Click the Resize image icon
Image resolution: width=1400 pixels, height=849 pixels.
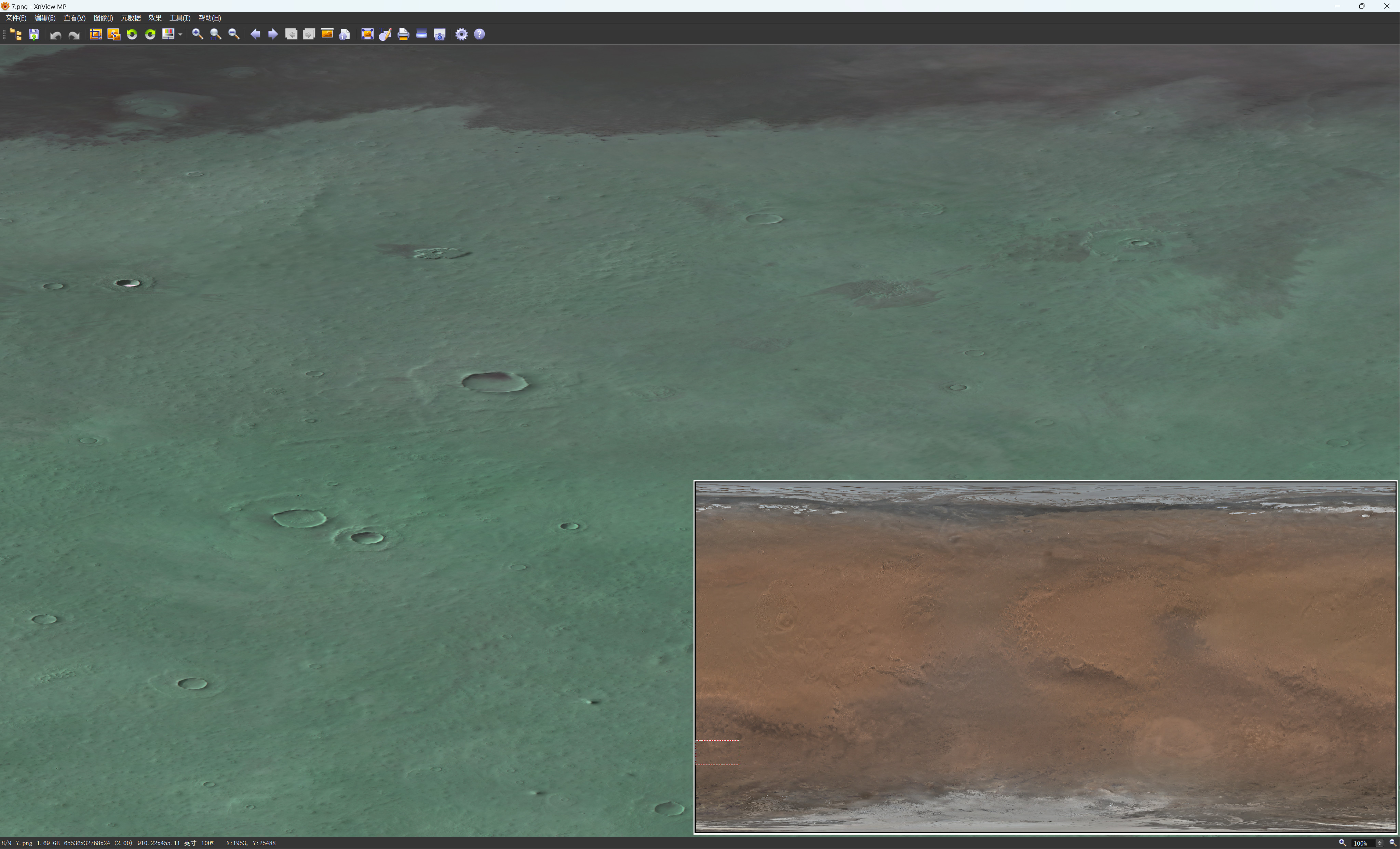point(113,35)
